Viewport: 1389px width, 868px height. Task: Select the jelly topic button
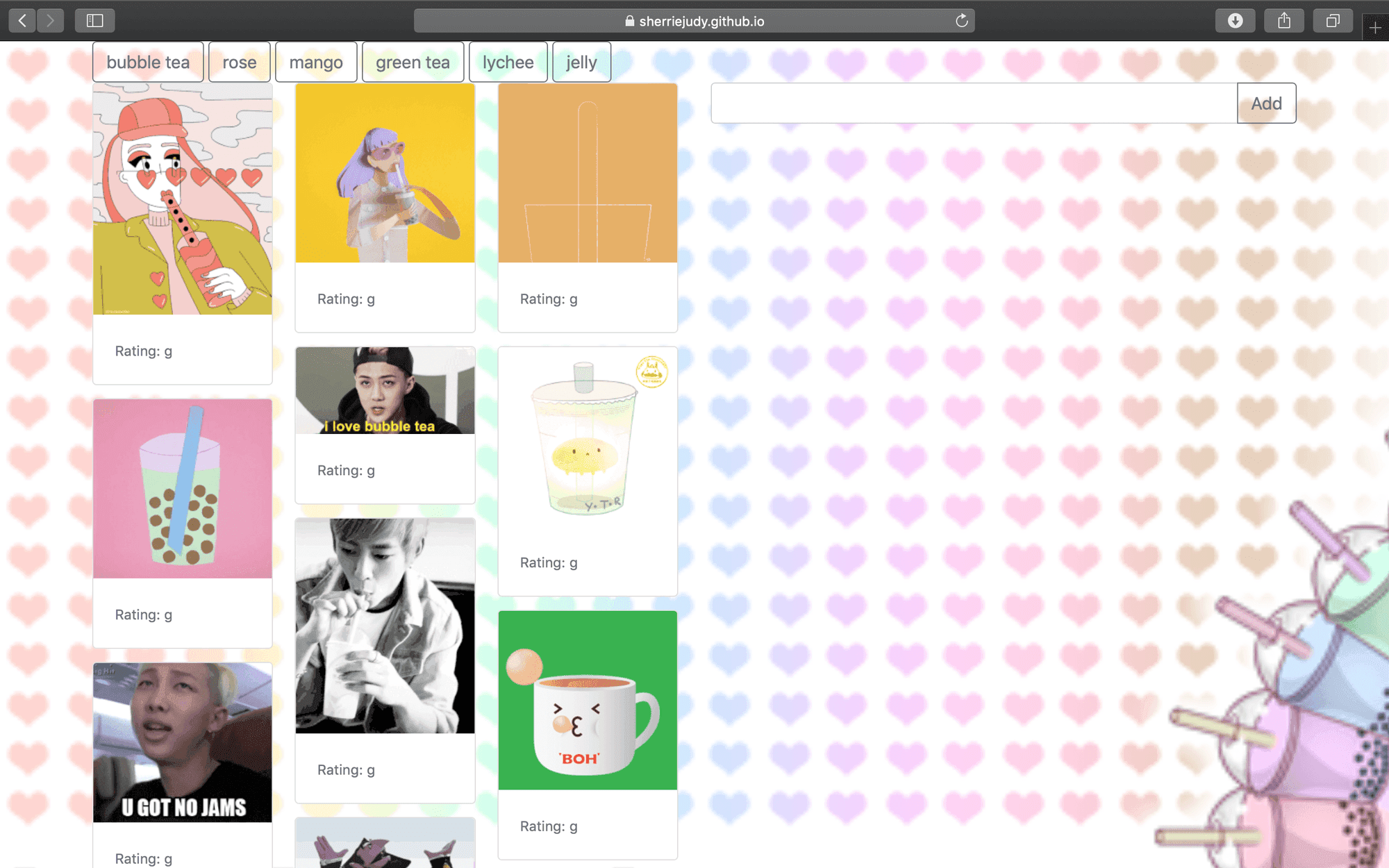(581, 62)
